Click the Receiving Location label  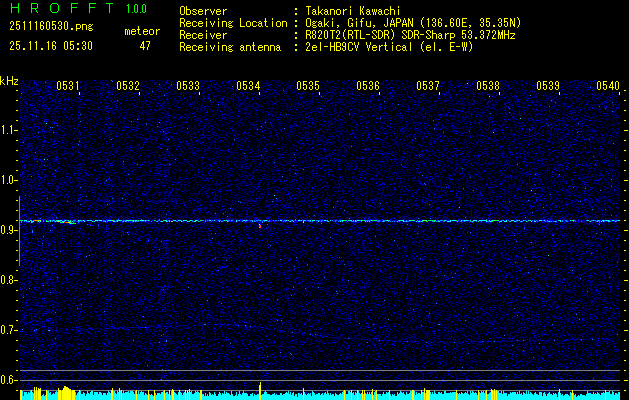(233, 23)
